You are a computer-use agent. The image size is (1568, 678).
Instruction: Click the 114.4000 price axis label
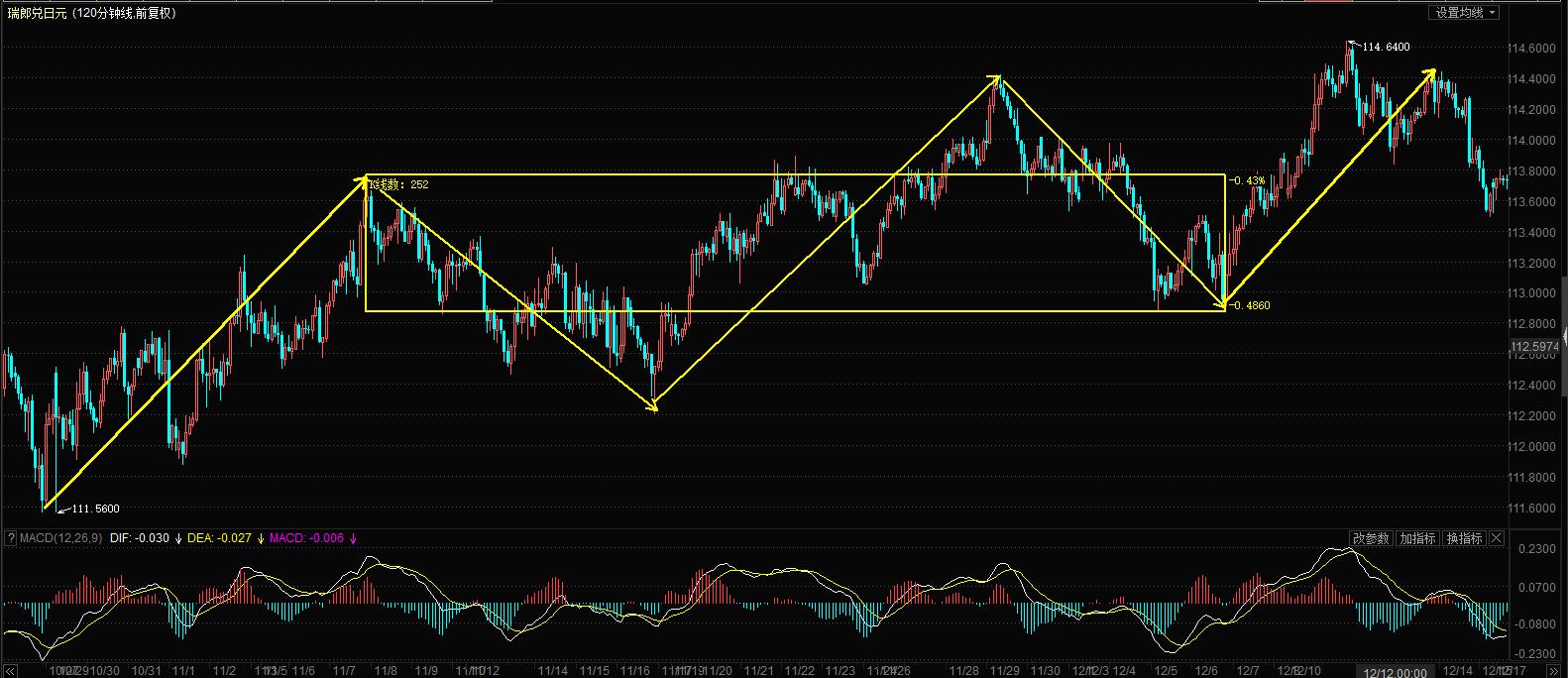1530,78
